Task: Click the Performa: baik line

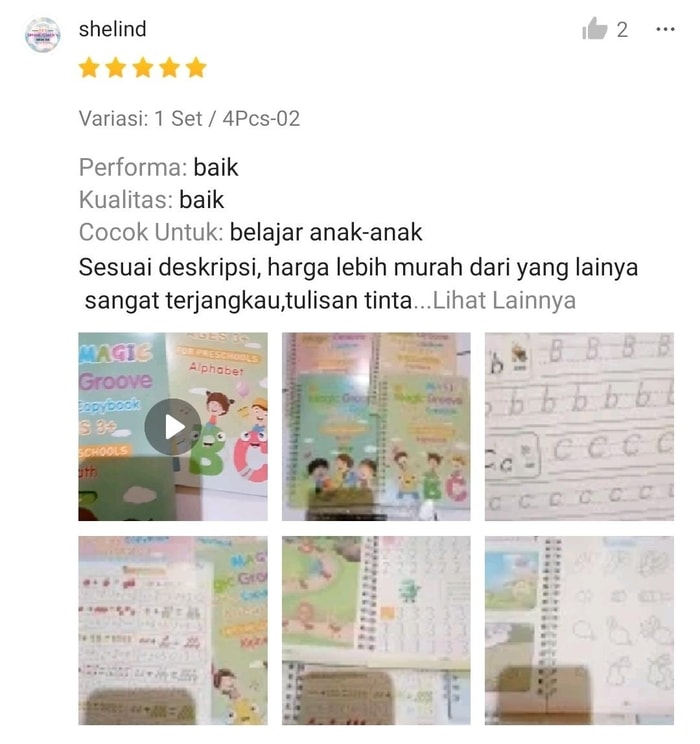Action: (159, 167)
